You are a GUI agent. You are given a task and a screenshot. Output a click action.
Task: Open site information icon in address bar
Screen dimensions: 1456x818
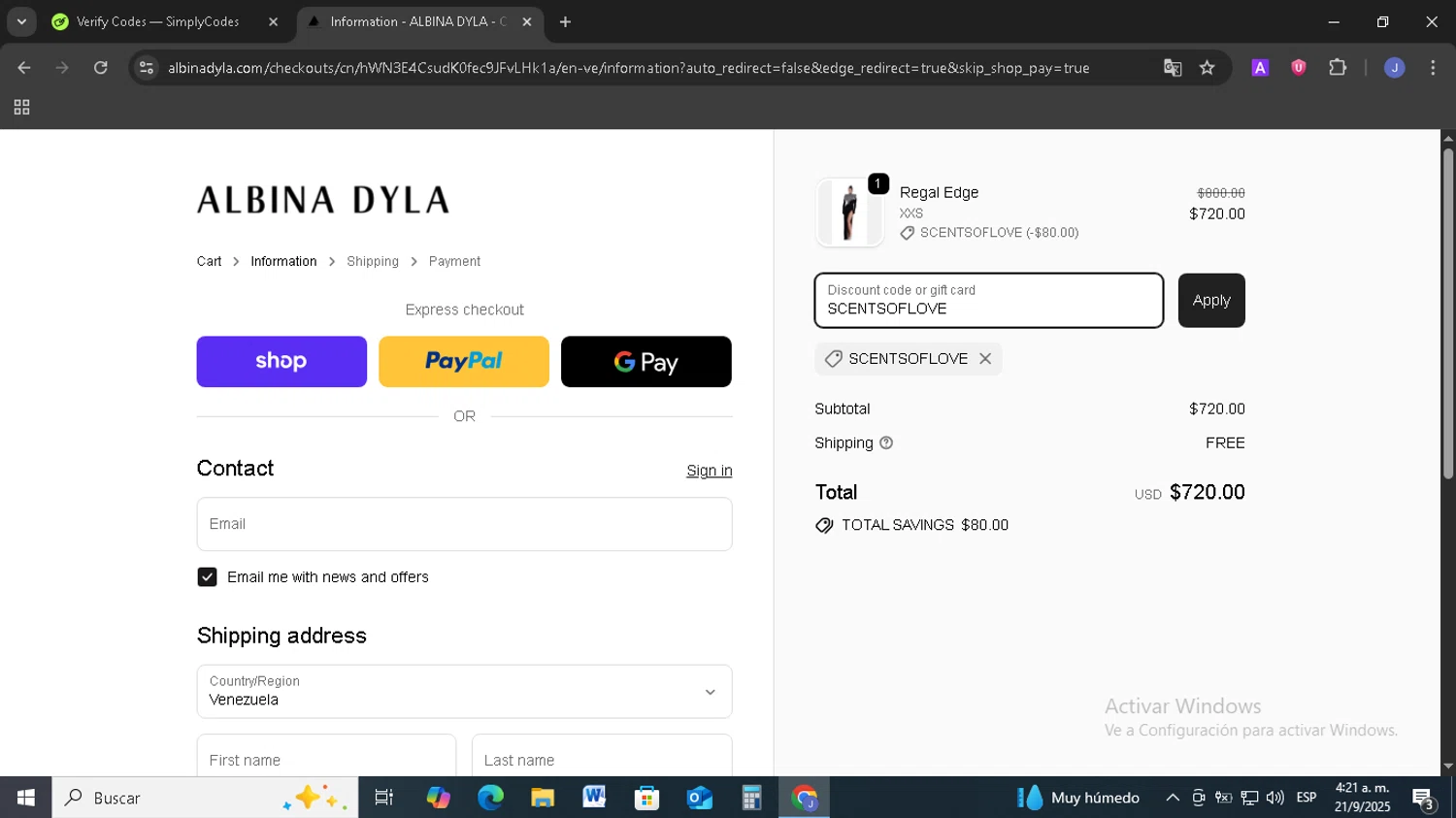click(147, 68)
